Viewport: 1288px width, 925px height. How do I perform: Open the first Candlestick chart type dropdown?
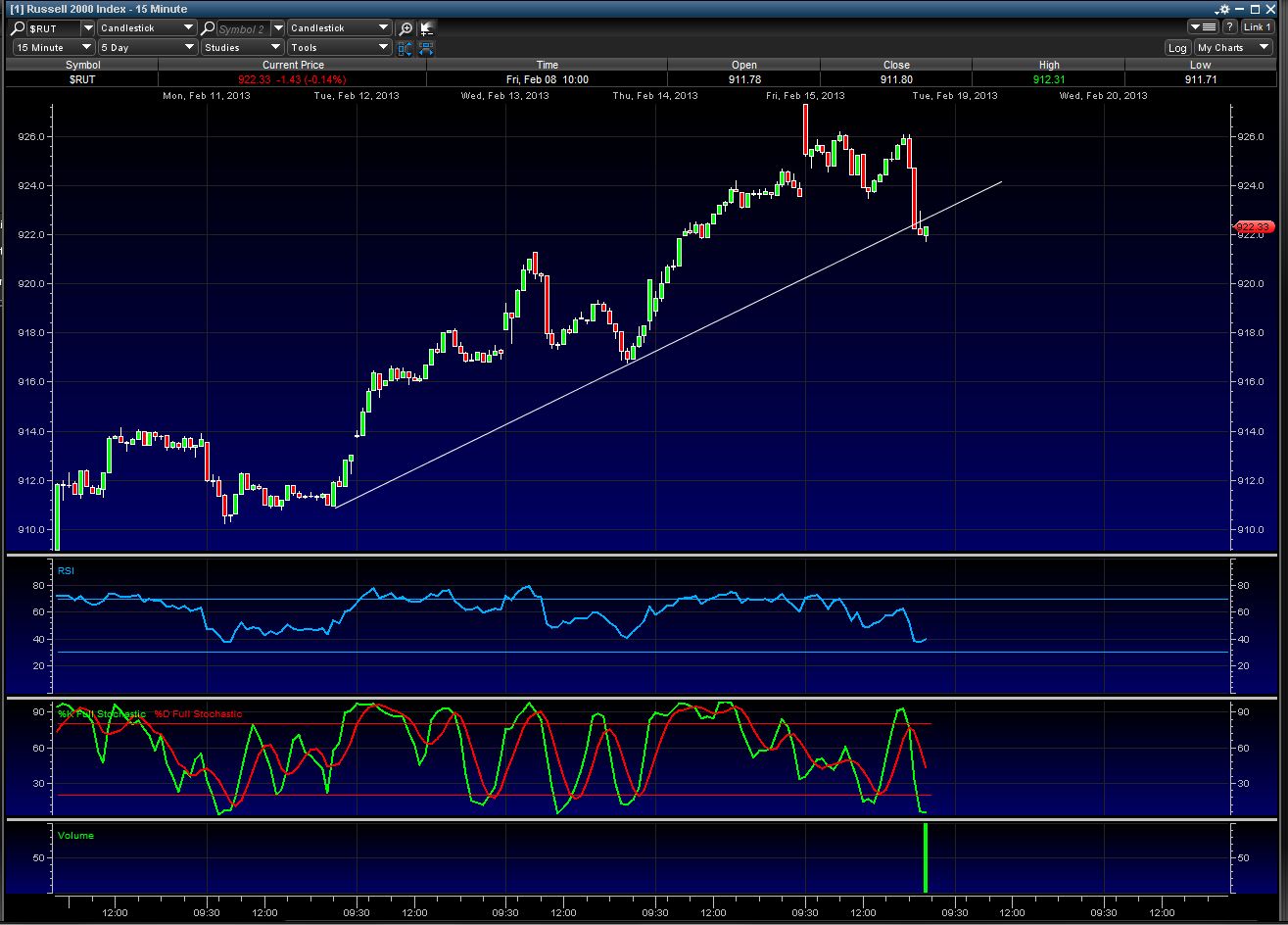point(147,28)
